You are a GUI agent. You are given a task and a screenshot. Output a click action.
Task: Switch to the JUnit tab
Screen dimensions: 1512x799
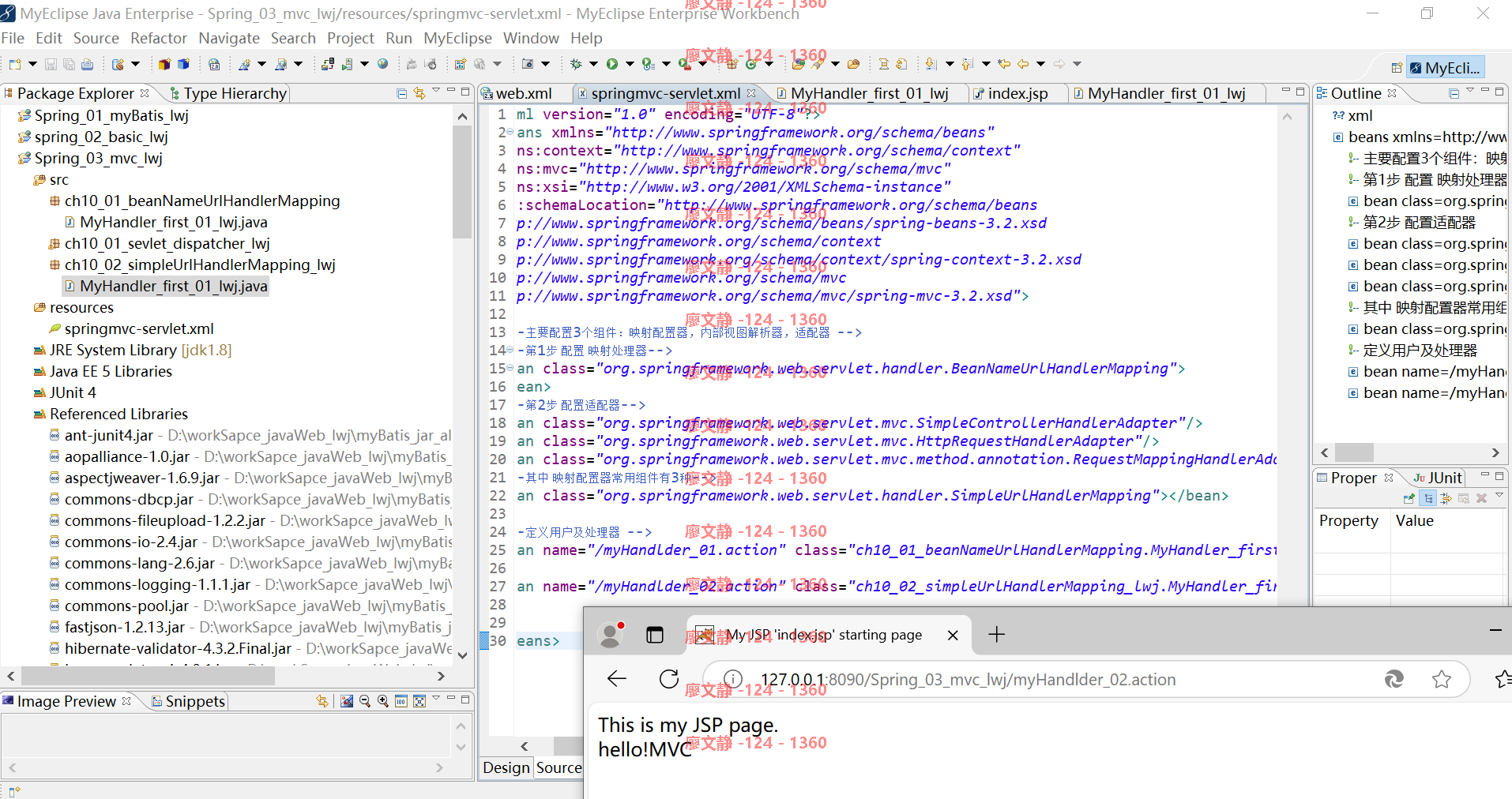pos(1438,478)
